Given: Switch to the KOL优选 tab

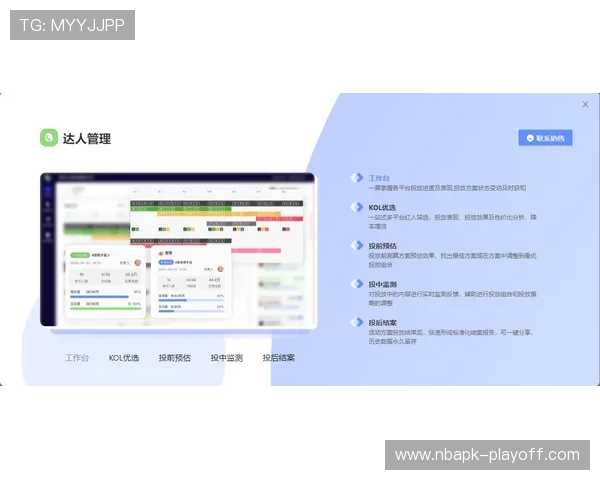Looking at the screenshot, I should click(124, 358).
